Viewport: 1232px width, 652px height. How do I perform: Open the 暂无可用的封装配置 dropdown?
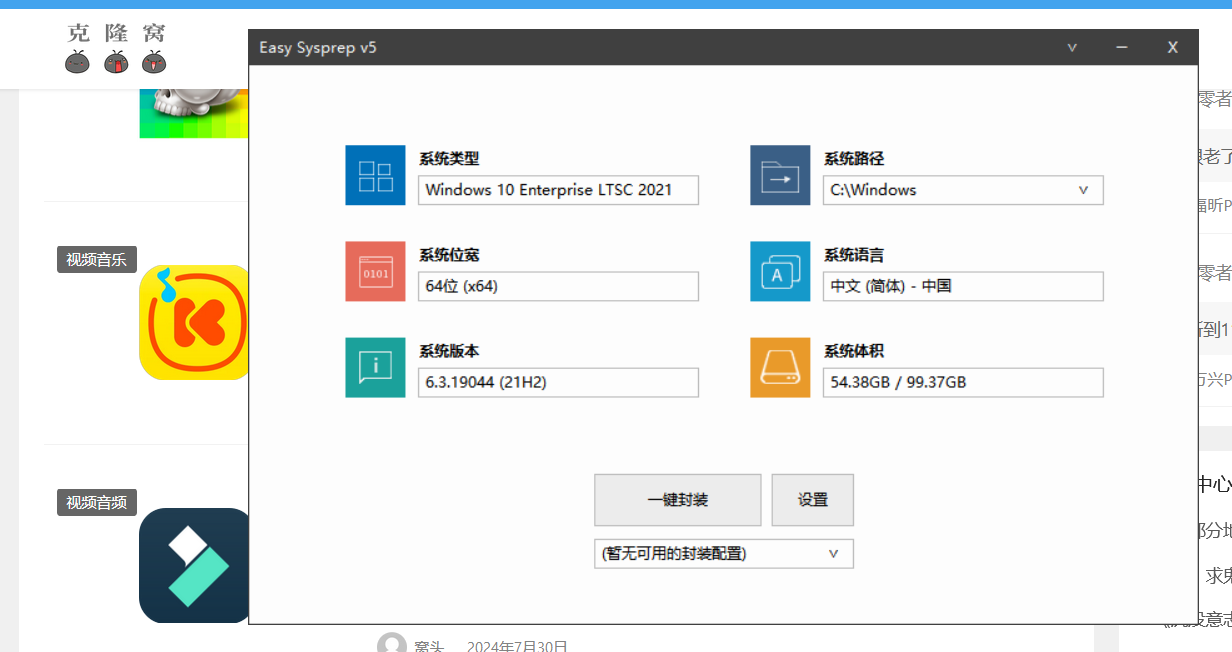[724, 554]
